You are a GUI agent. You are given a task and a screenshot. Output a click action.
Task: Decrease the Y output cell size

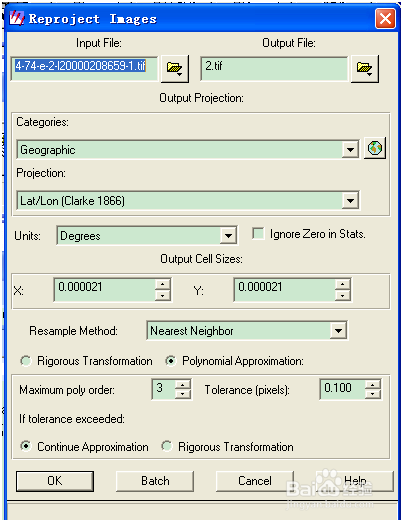342,295
